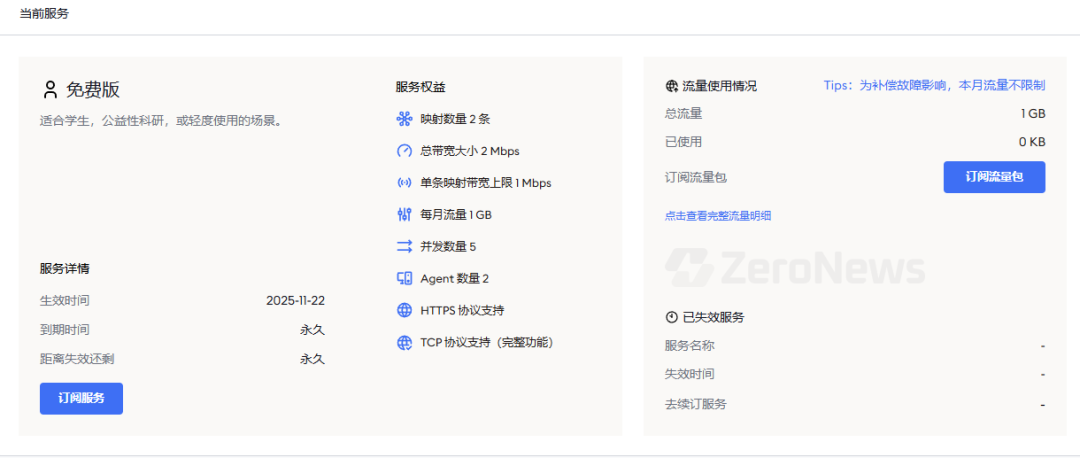Click the 服务详情 section heading

[66, 268]
